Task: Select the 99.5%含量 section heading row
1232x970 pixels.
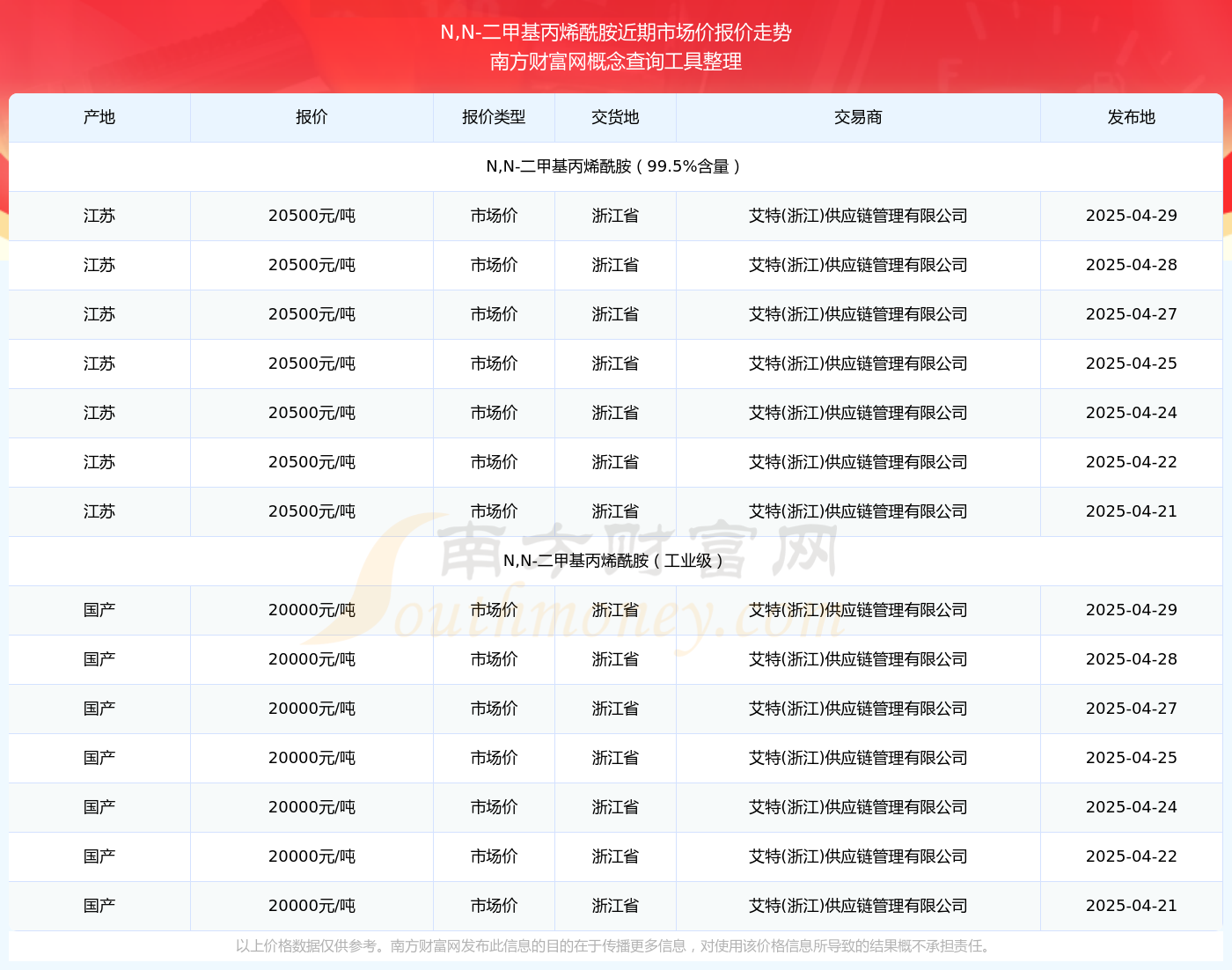Action: [616, 166]
